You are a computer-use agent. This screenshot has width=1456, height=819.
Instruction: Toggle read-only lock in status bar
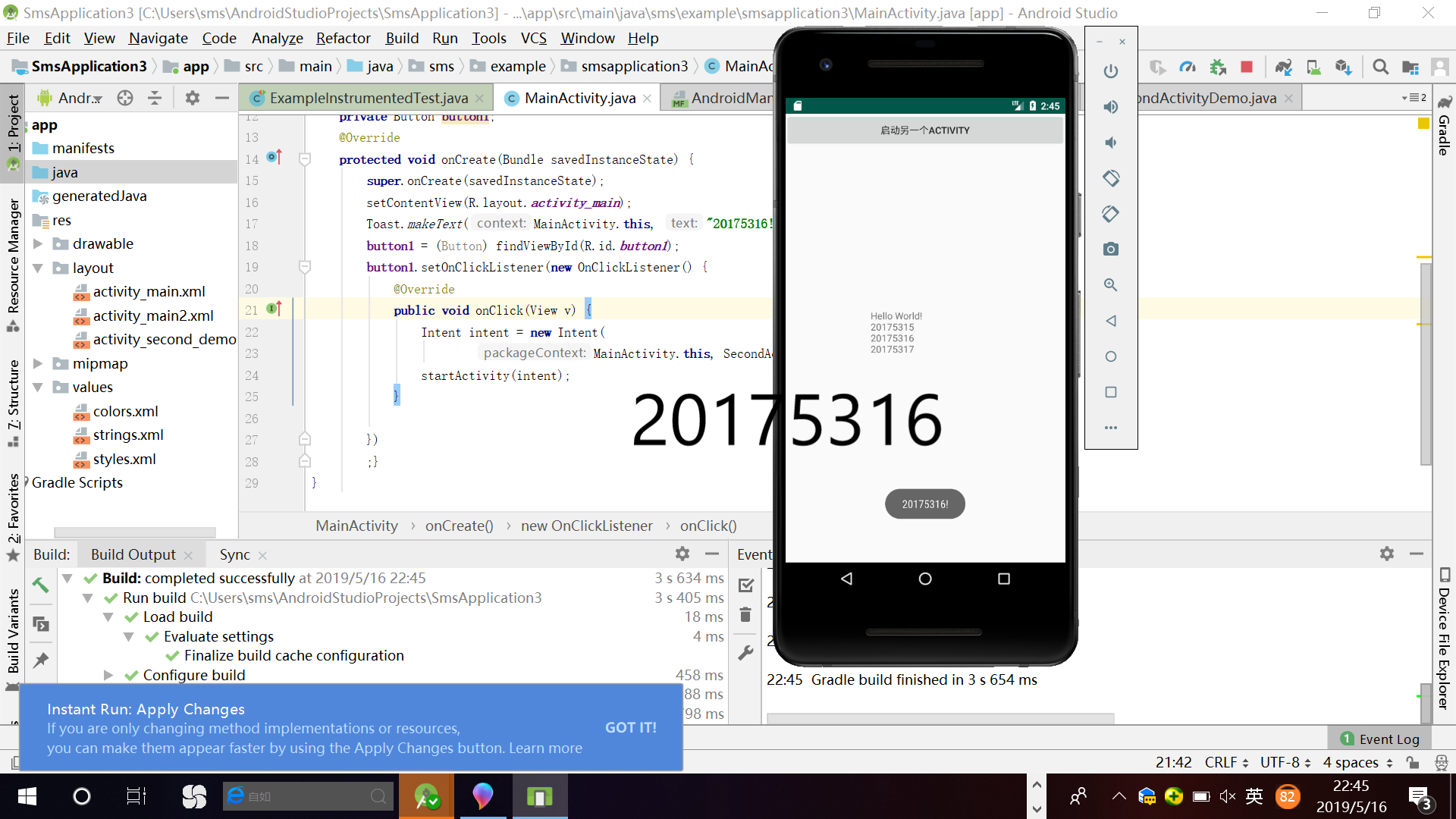click(x=1412, y=762)
